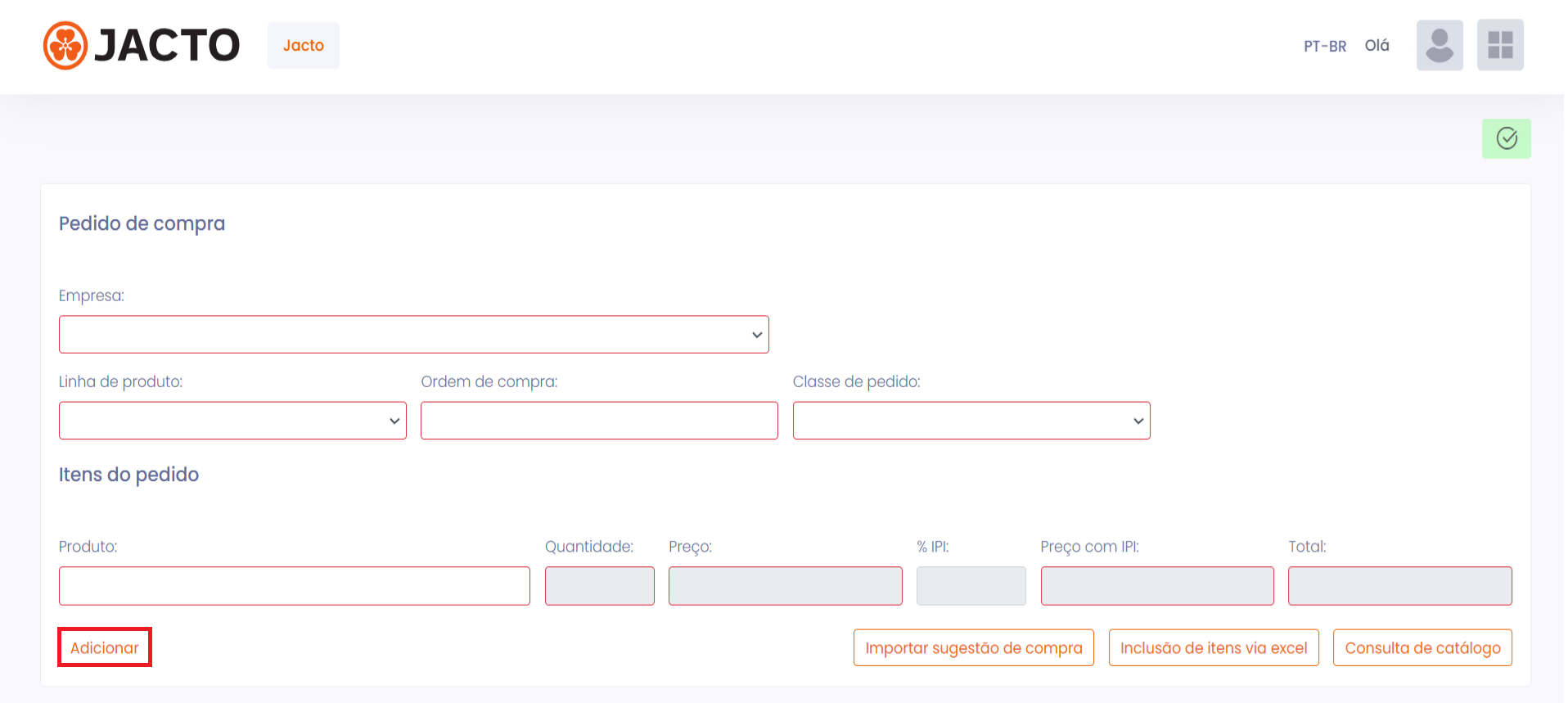Screen dimensions: 1568x703
Task: Open the user profile avatar icon
Action: tap(1440, 45)
